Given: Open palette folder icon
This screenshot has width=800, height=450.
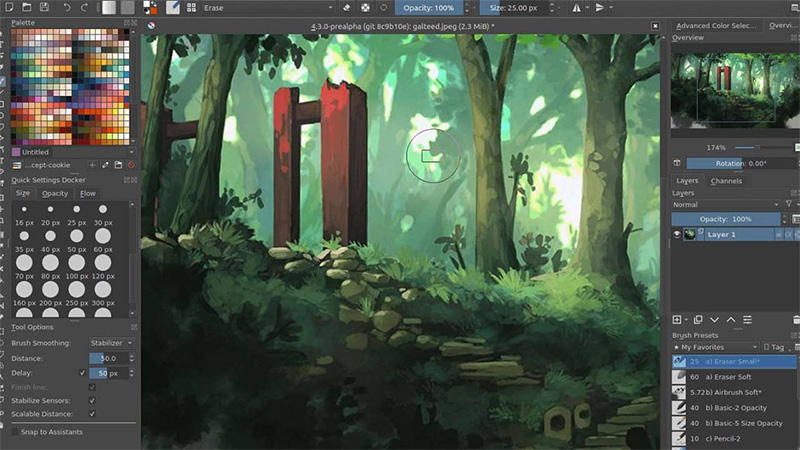Looking at the screenshot, I should pos(118,165).
